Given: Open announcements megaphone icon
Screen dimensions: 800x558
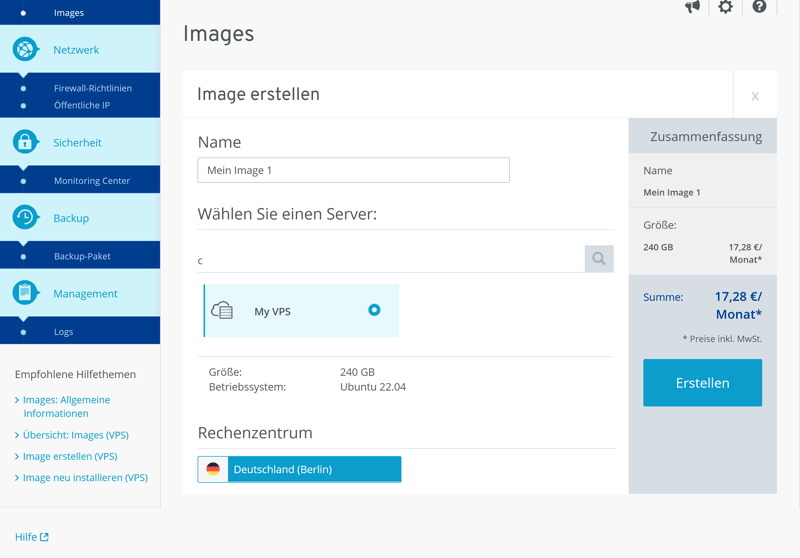Looking at the screenshot, I should click(692, 7).
